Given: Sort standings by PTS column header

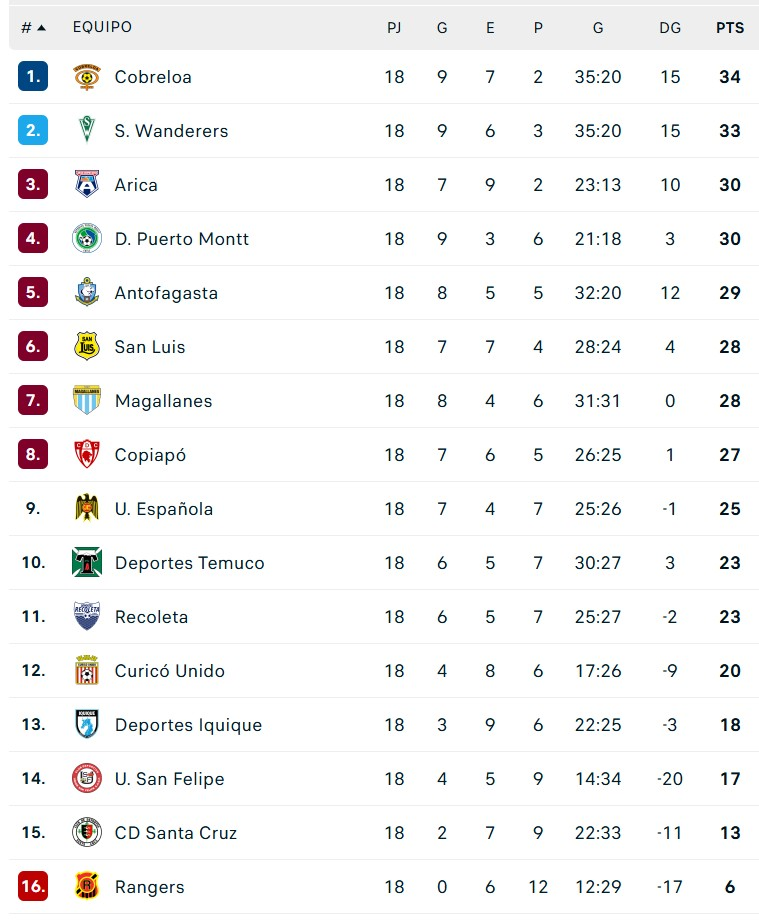Looking at the screenshot, I should [x=730, y=28].
